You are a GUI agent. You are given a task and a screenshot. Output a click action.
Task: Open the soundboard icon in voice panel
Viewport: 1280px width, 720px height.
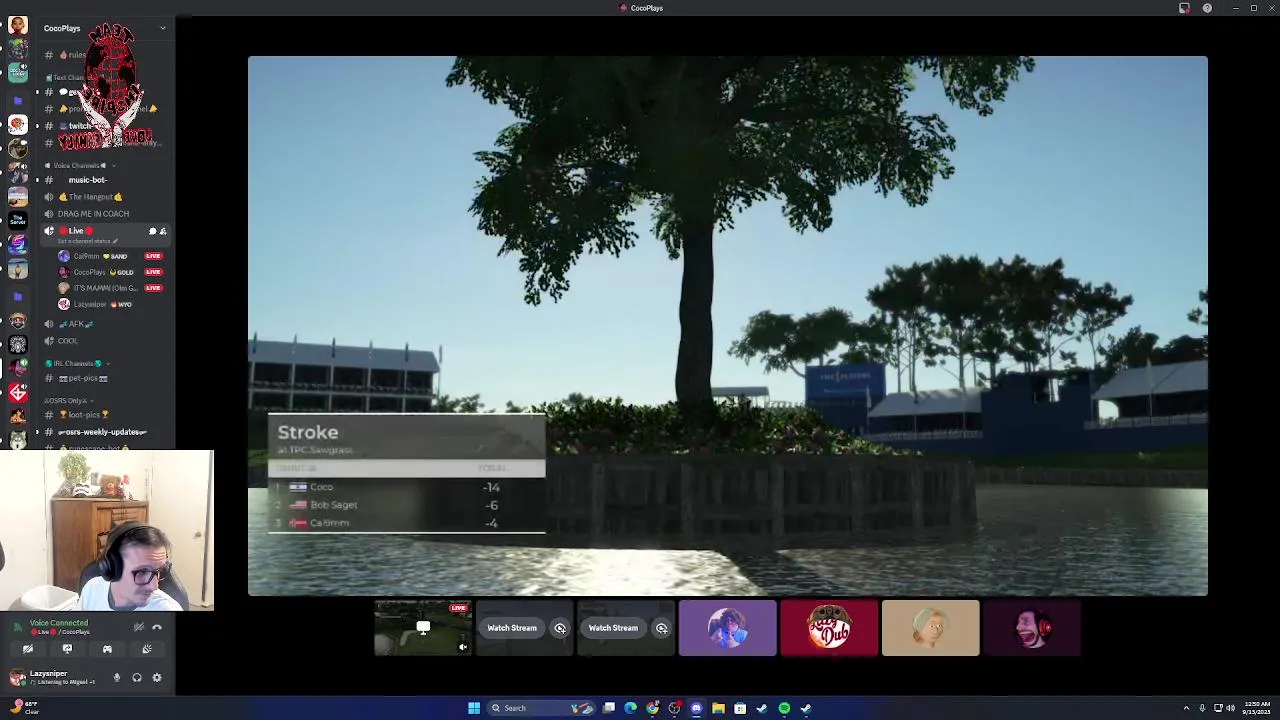click(x=147, y=649)
